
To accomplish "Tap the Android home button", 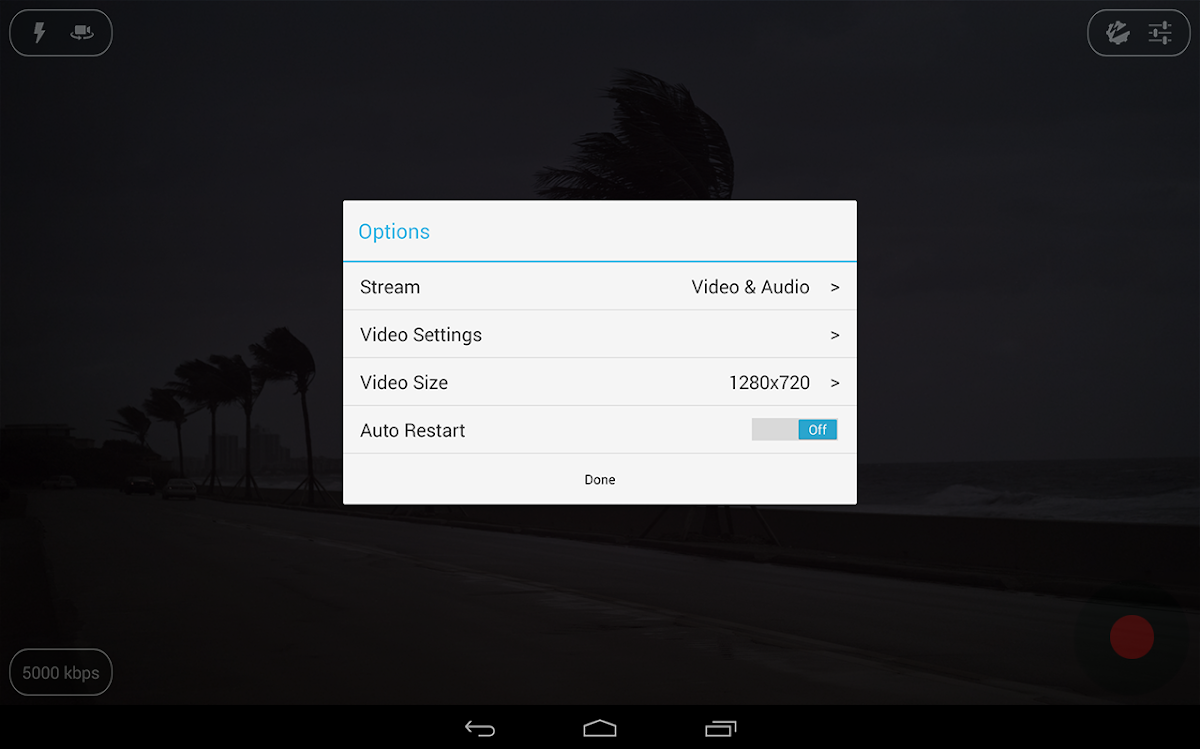I will [600, 729].
